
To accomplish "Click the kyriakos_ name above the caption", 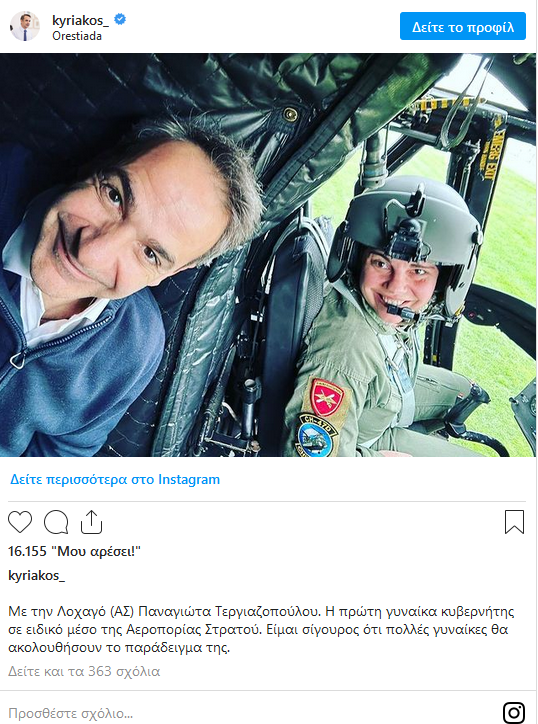I will pyautogui.click(x=36, y=575).
